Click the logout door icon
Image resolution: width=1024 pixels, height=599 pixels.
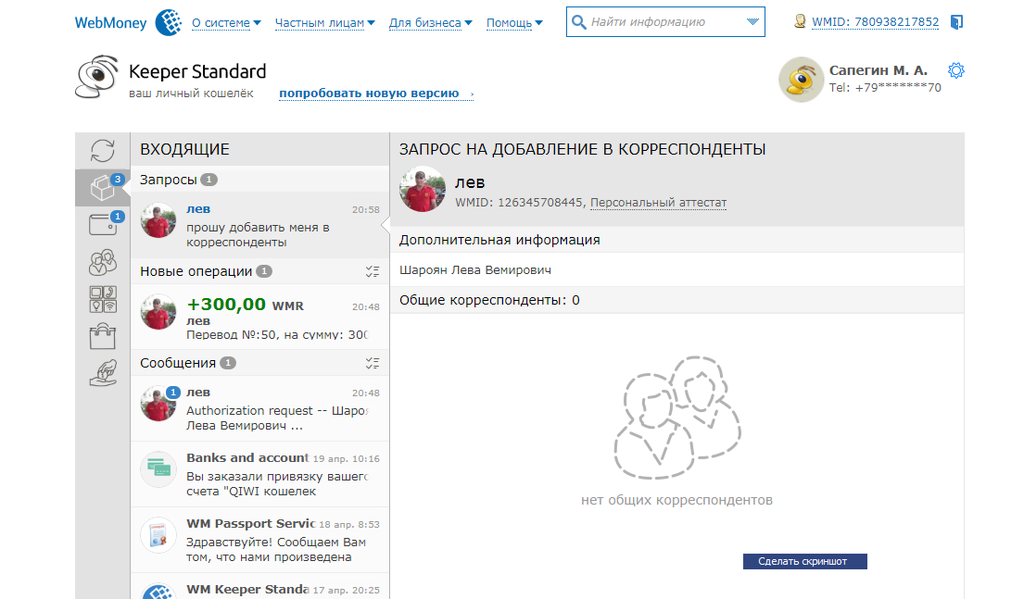coord(957,22)
